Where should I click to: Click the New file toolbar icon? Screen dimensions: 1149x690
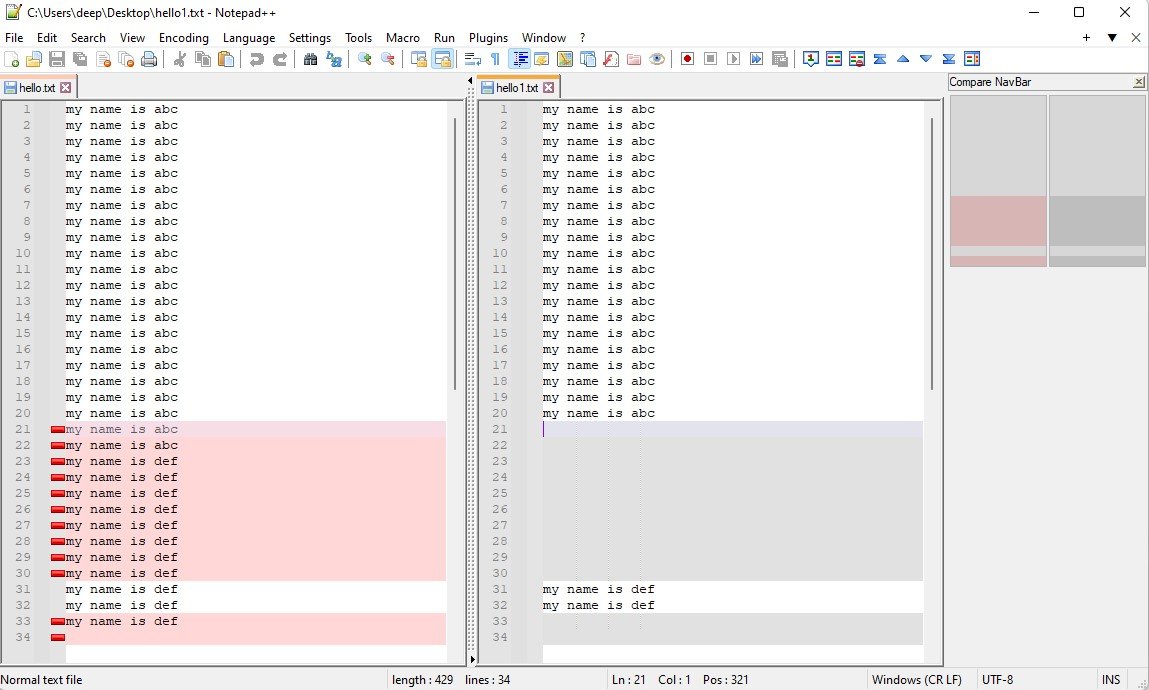tap(12, 59)
